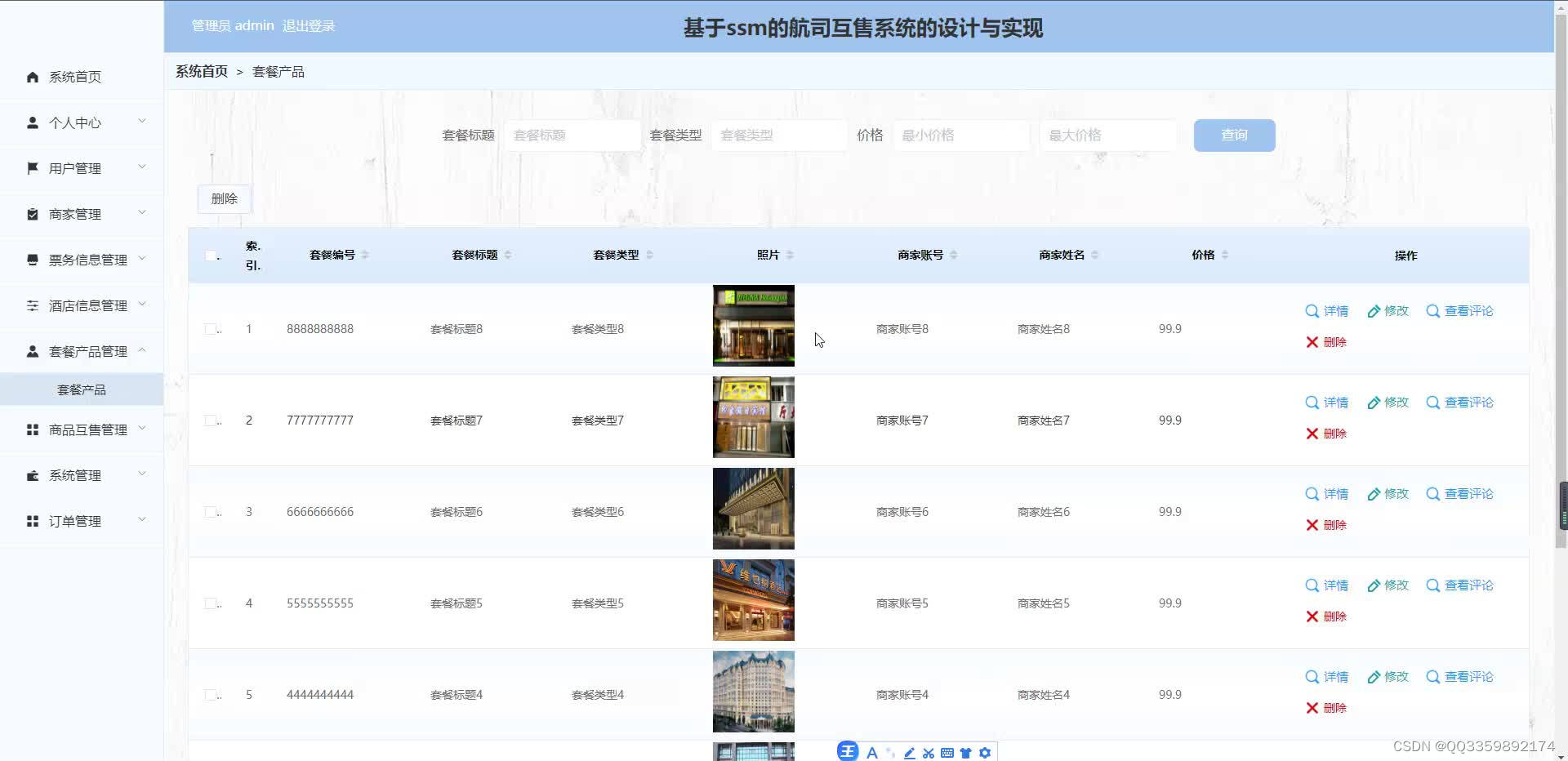Expand the 票务信息管理 chevron
The width and height of the screenshot is (1568, 761).
tap(142, 258)
